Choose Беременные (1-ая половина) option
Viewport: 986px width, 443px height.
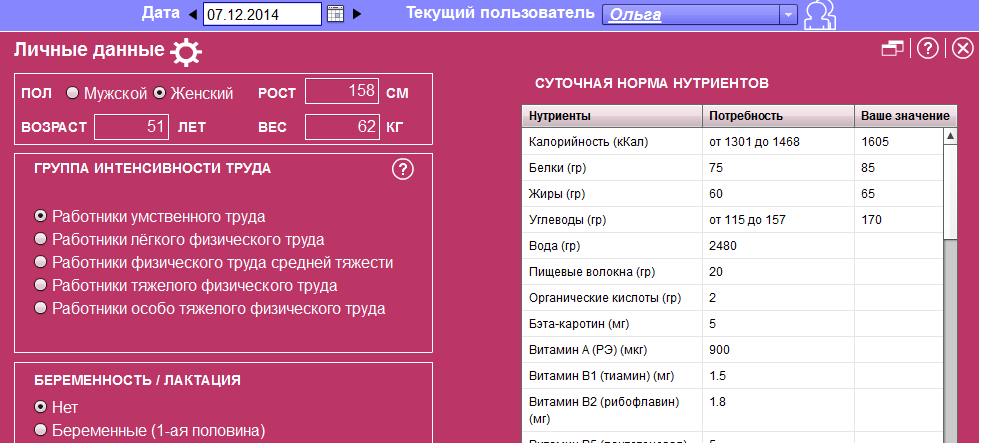pos(40,431)
